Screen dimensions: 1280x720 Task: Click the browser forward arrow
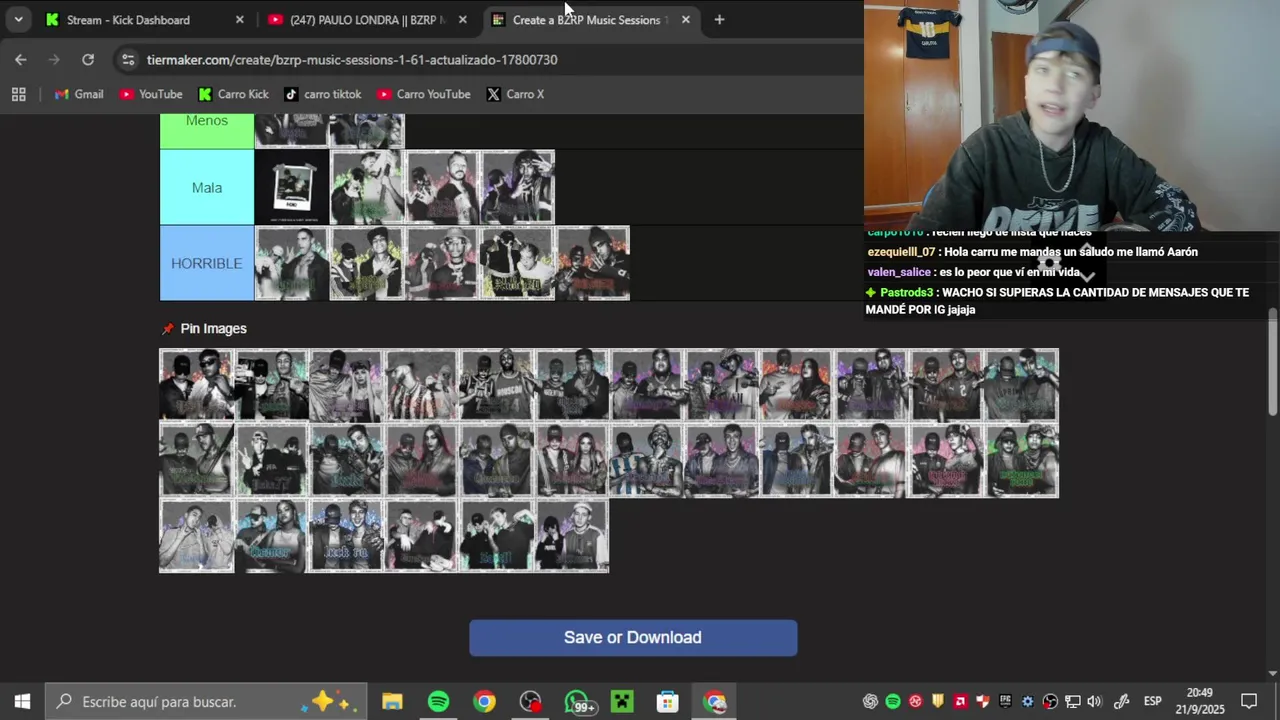[54, 60]
